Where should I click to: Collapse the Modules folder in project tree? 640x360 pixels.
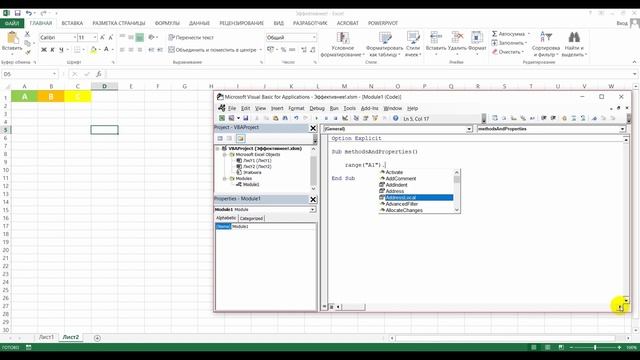(224, 178)
